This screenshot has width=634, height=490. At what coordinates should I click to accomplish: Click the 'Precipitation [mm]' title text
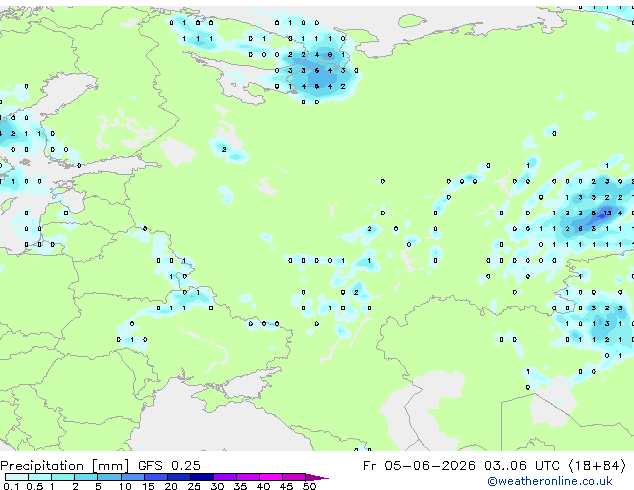[65, 466]
